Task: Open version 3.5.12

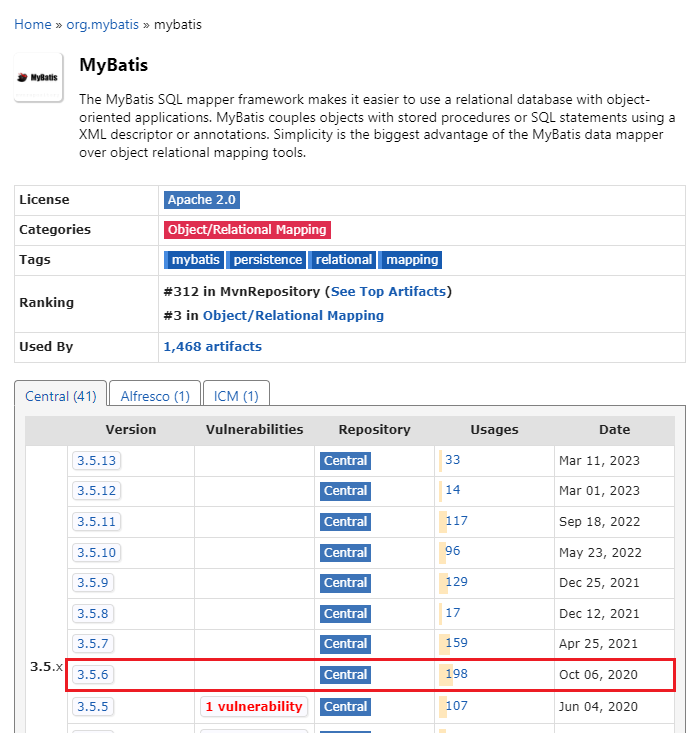Action: pos(96,490)
